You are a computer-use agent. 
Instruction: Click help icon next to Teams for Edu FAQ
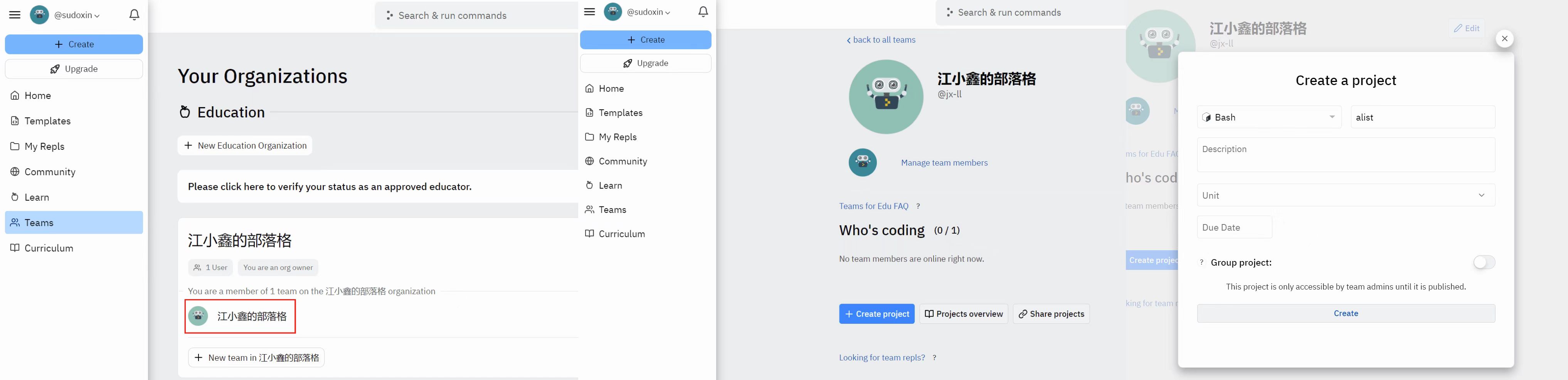point(918,206)
